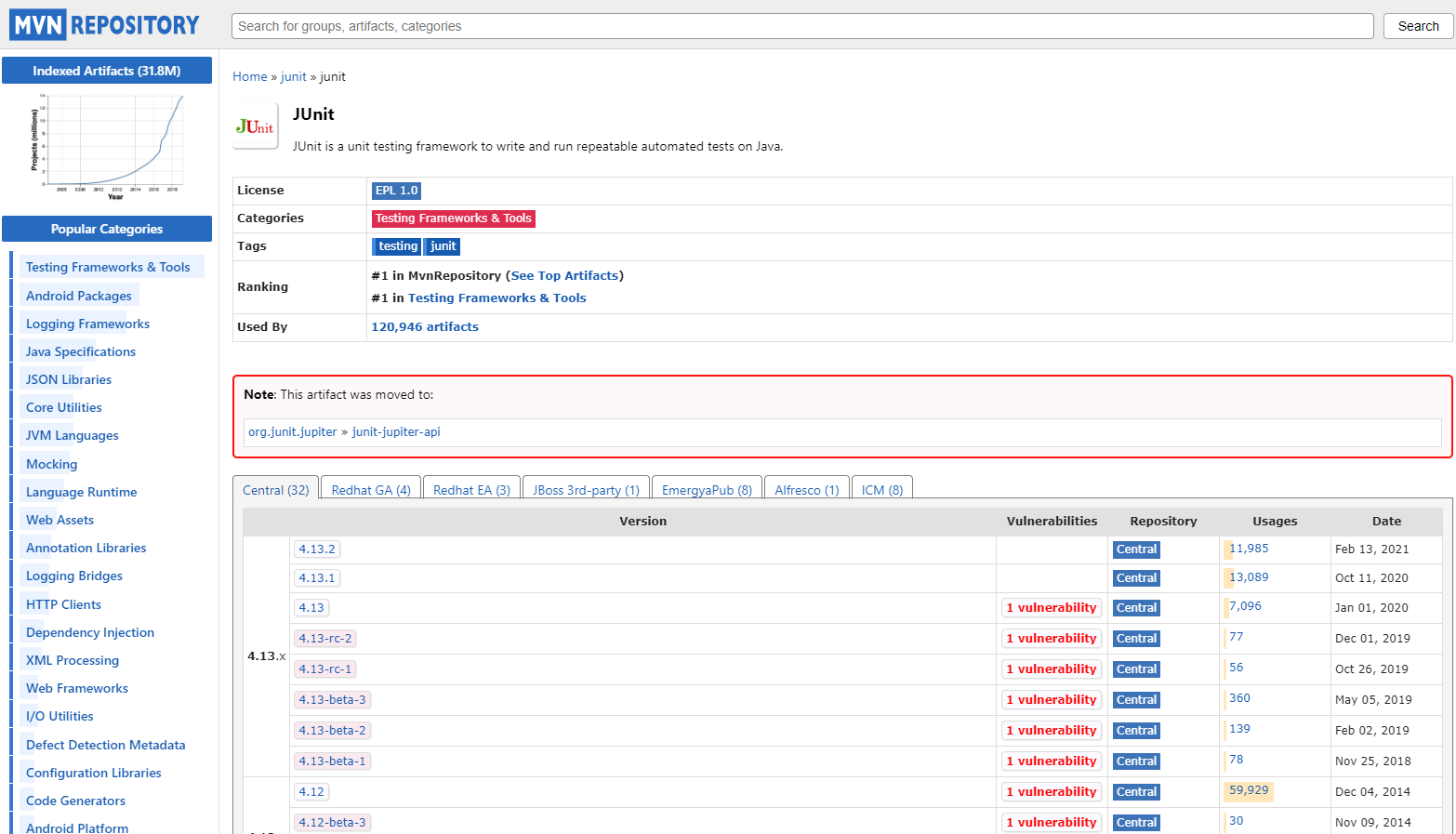Screen dimensions: 1456x834
Task: Open Testing Frameworks & Tools ranking link
Action: tap(496, 298)
